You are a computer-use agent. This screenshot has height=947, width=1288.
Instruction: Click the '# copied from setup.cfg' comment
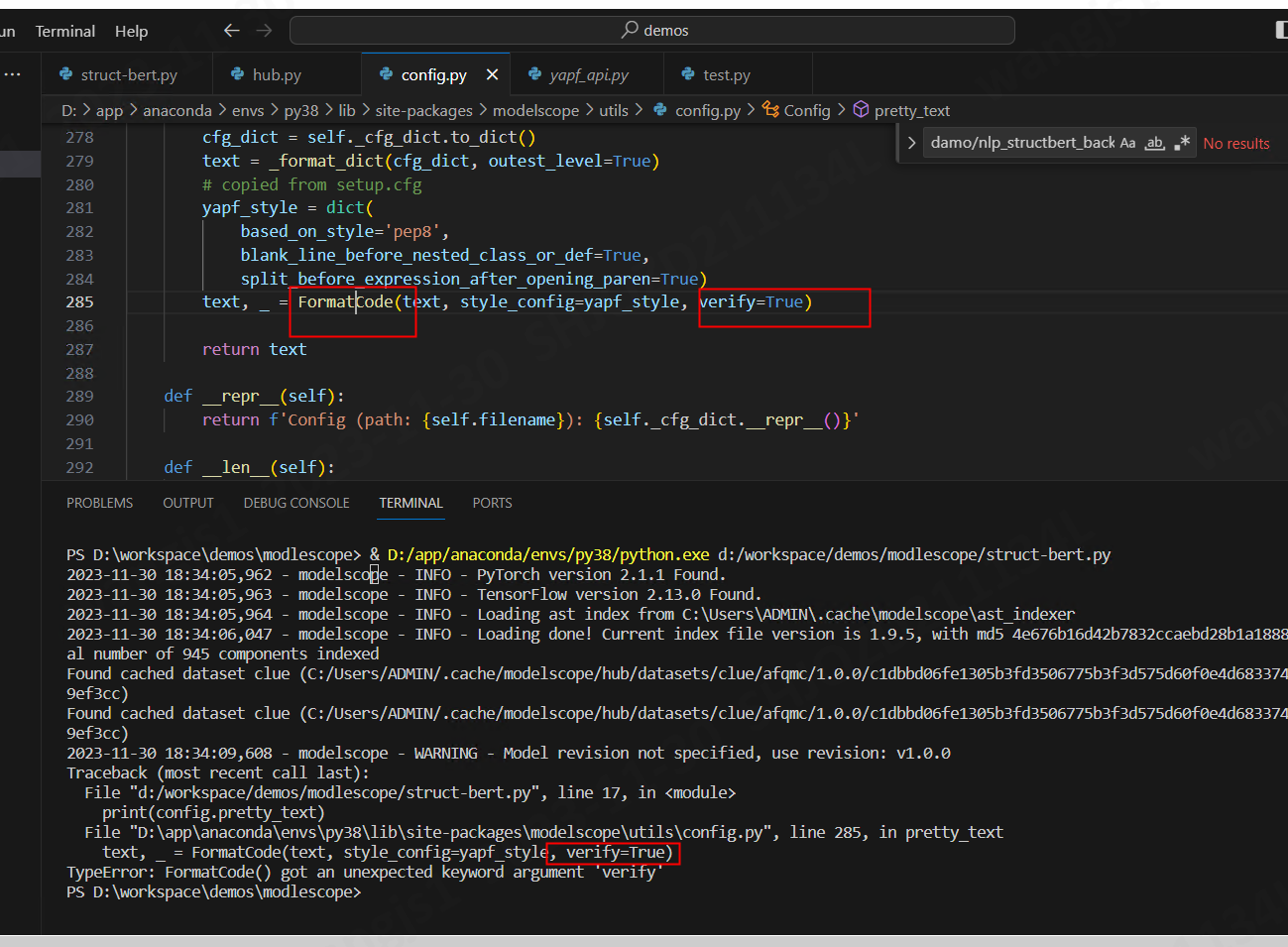click(312, 184)
